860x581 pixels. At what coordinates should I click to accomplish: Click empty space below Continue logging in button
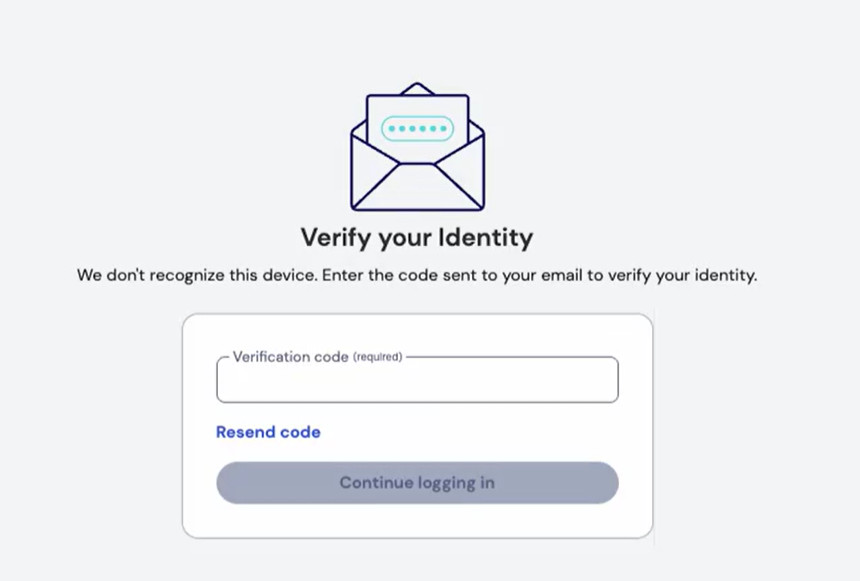tap(417, 520)
